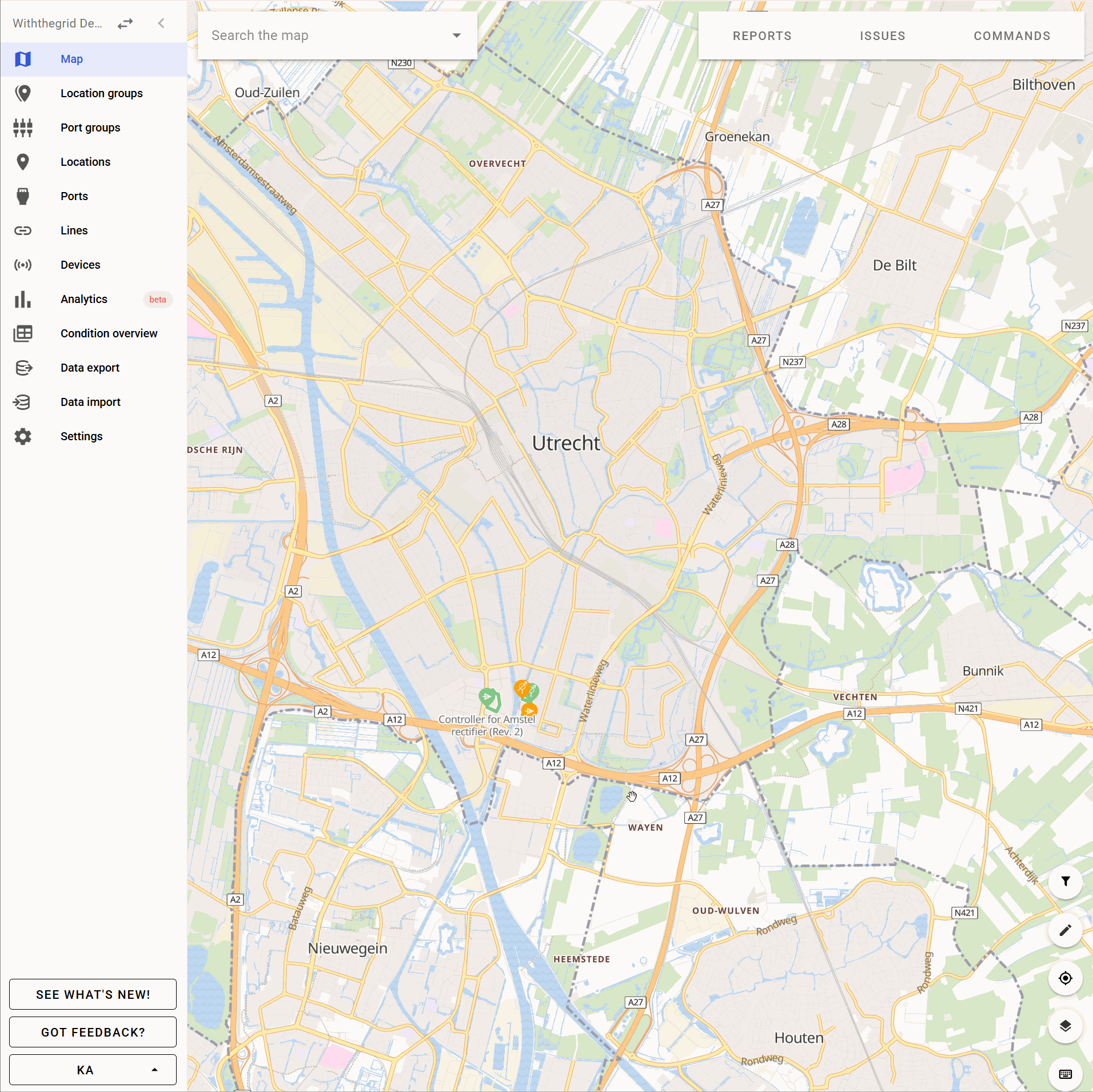
Task: Switch to the Reports tab
Action: (x=762, y=35)
